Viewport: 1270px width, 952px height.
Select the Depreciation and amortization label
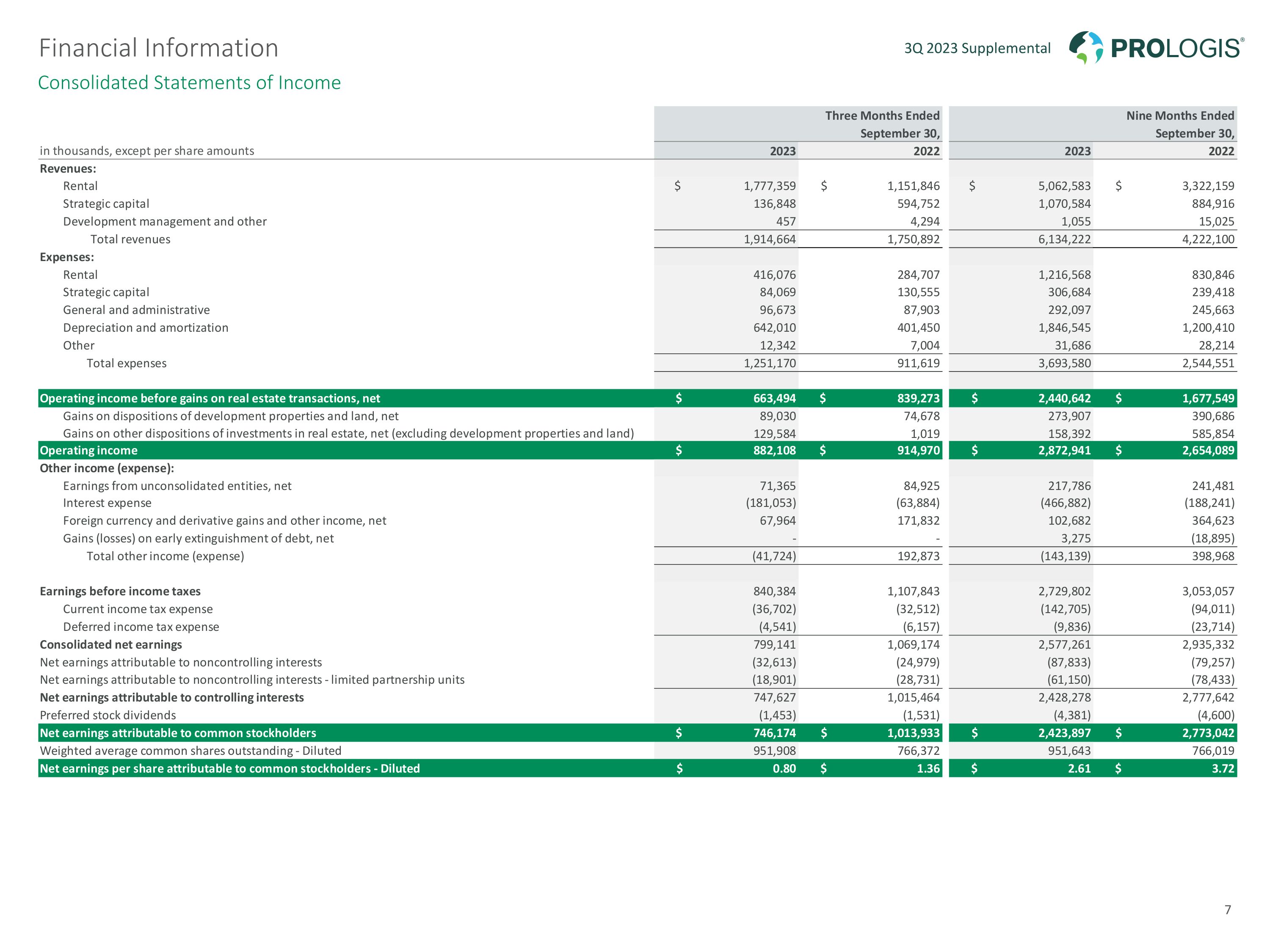tap(146, 327)
